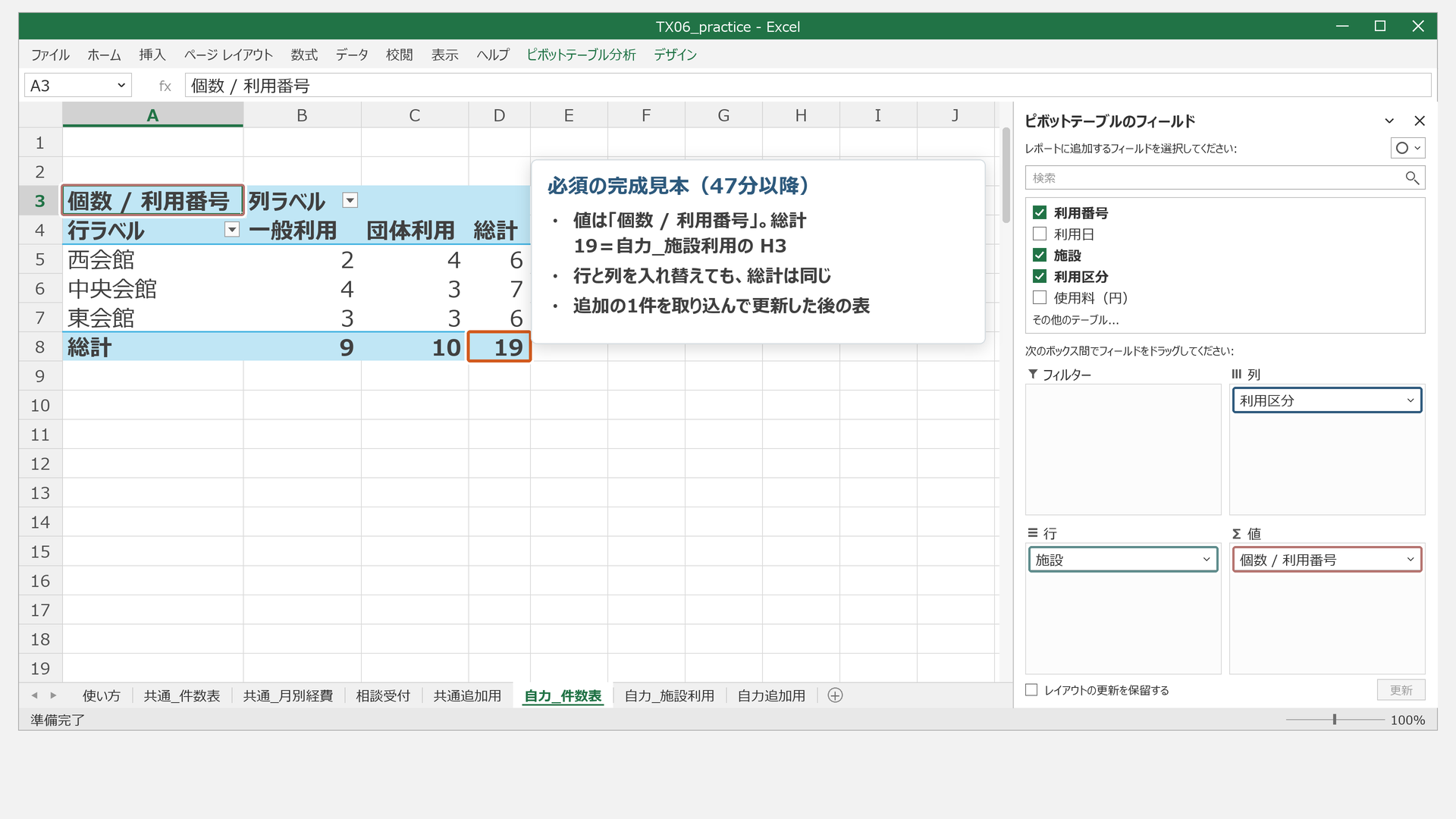Select the 中央会館 row label cell
Image resolution: width=1456 pixels, height=819 pixels.
(x=152, y=289)
